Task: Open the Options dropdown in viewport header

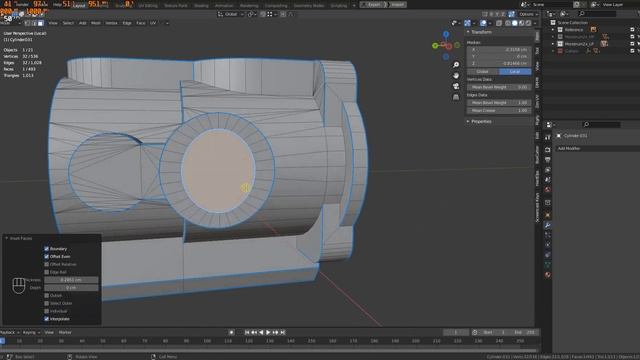Action: 529,14
